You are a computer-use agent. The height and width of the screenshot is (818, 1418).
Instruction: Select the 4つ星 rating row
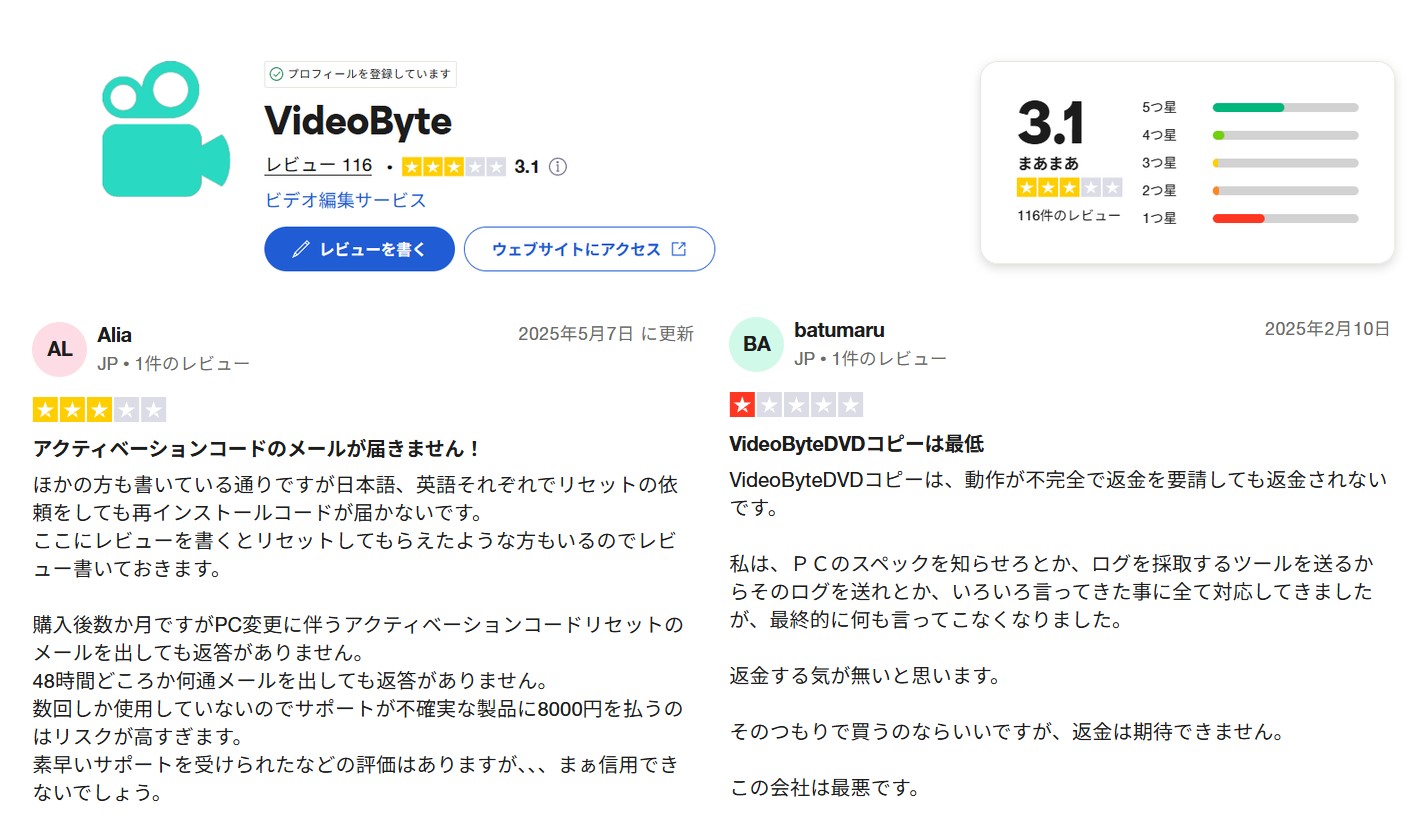(x=1250, y=135)
